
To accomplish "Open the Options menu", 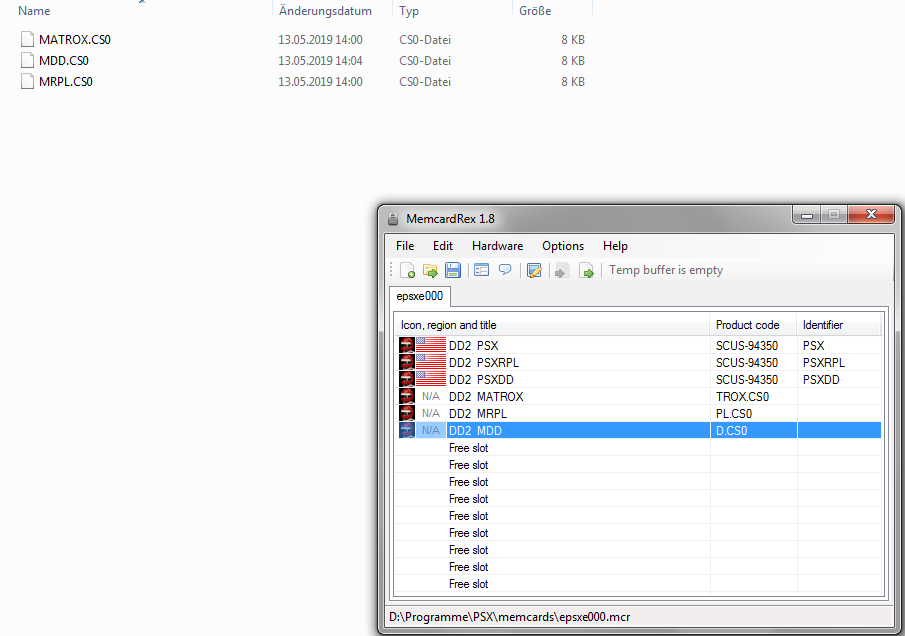I will (563, 246).
